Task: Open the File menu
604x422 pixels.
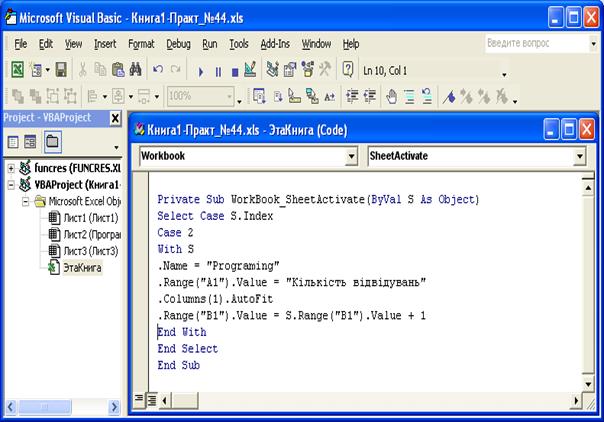Action: coord(20,44)
